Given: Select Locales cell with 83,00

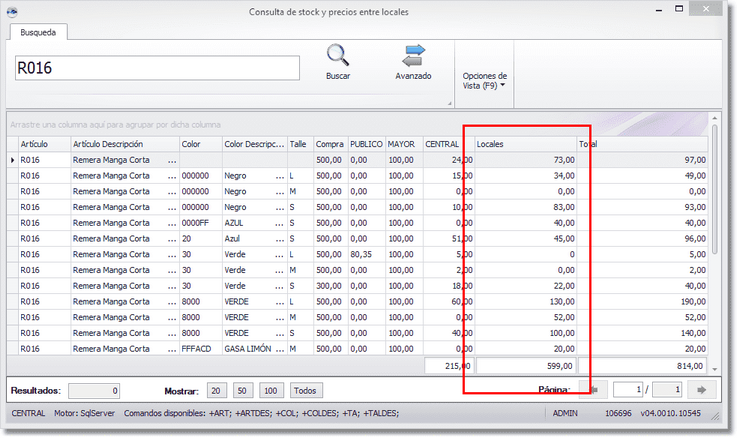Looking at the screenshot, I should coord(525,207).
